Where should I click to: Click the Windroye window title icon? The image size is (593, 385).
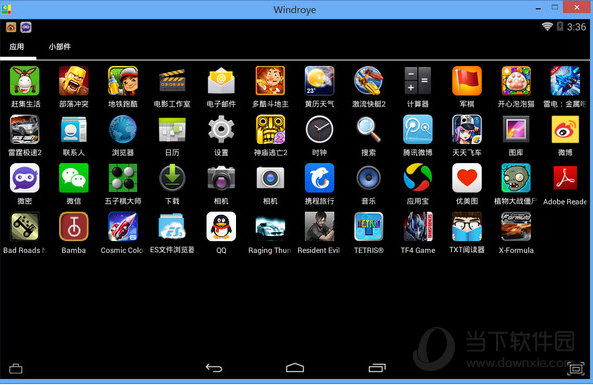(6, 9)
